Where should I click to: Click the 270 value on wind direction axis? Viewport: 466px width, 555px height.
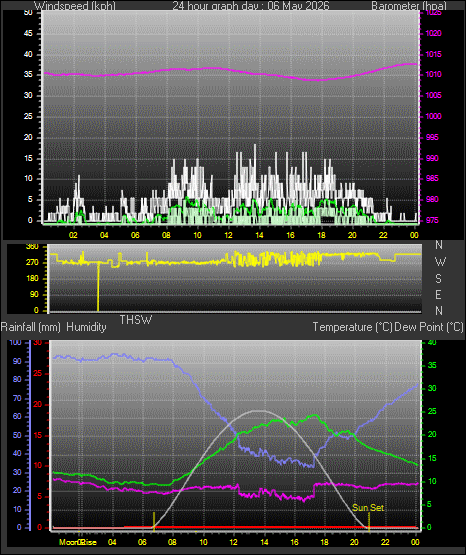pyautogui.click(x=32, y=263)
